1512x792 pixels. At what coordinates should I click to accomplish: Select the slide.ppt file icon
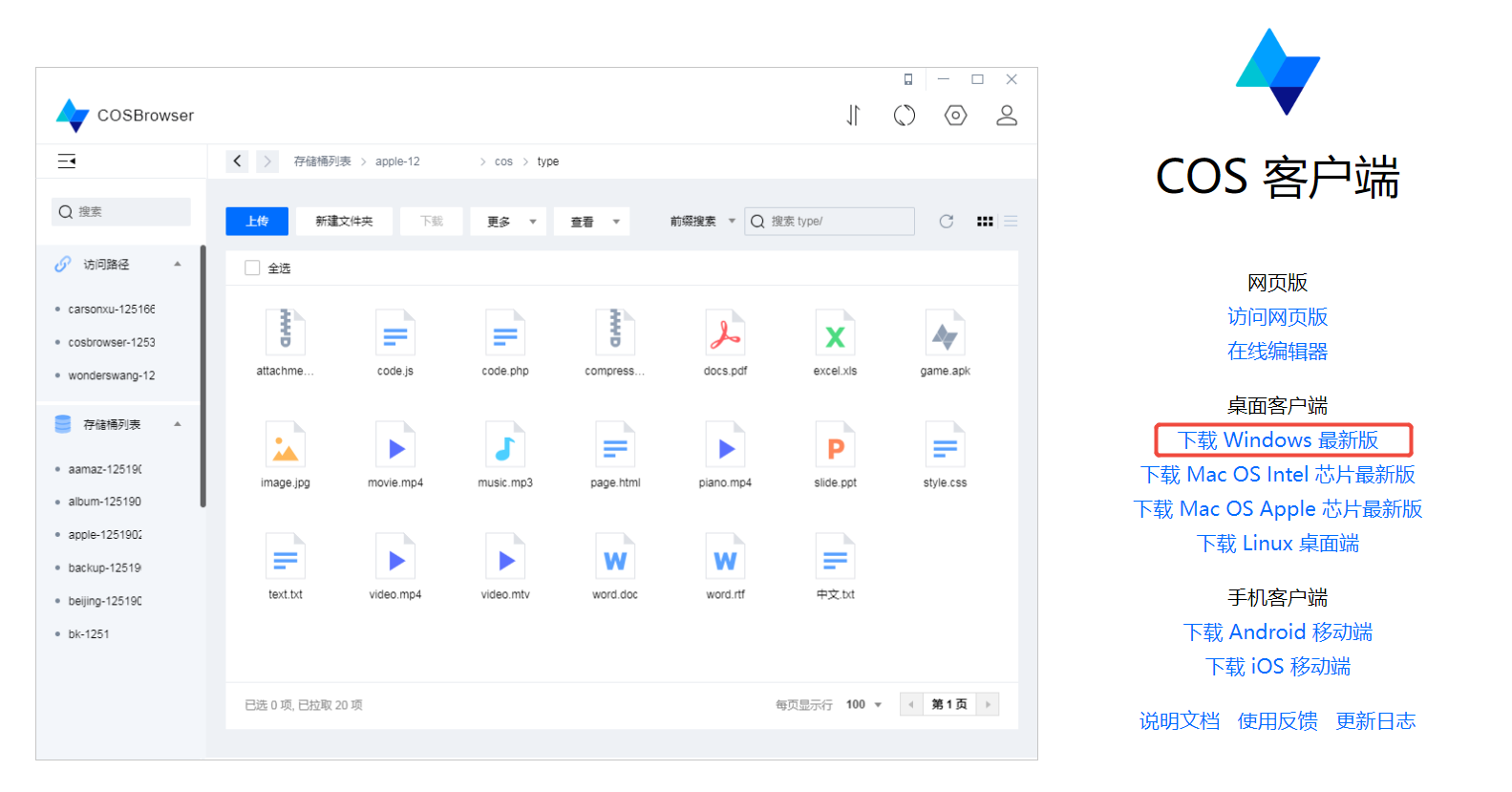836,444
